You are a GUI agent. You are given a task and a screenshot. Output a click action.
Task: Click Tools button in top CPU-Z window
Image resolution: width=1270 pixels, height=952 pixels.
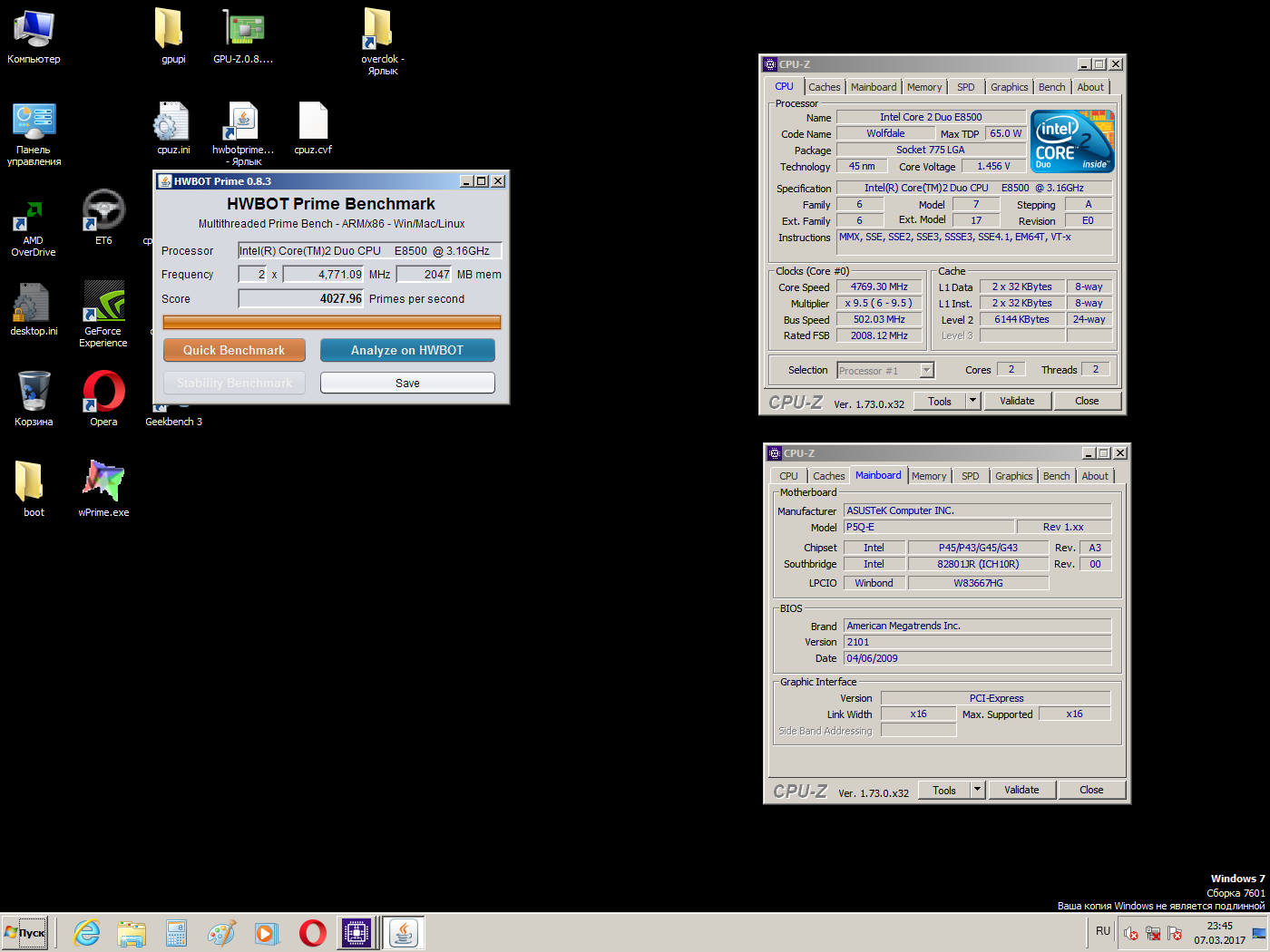[940, 401]
